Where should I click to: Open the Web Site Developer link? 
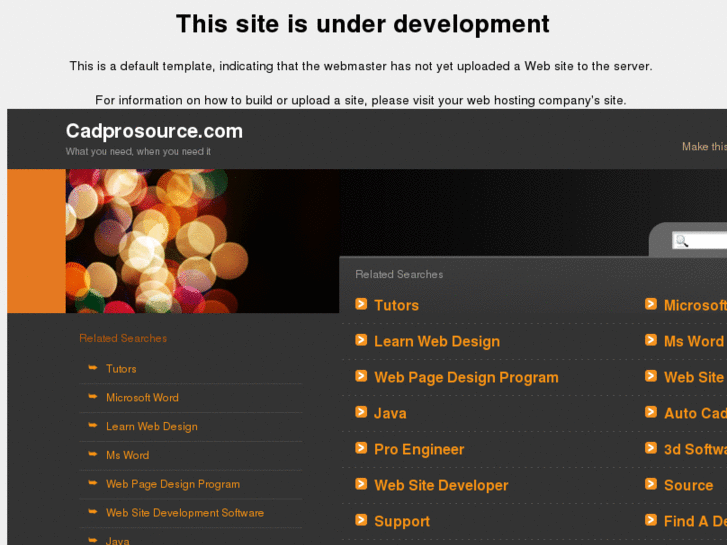pyautogui.click(x=441, y=485)
